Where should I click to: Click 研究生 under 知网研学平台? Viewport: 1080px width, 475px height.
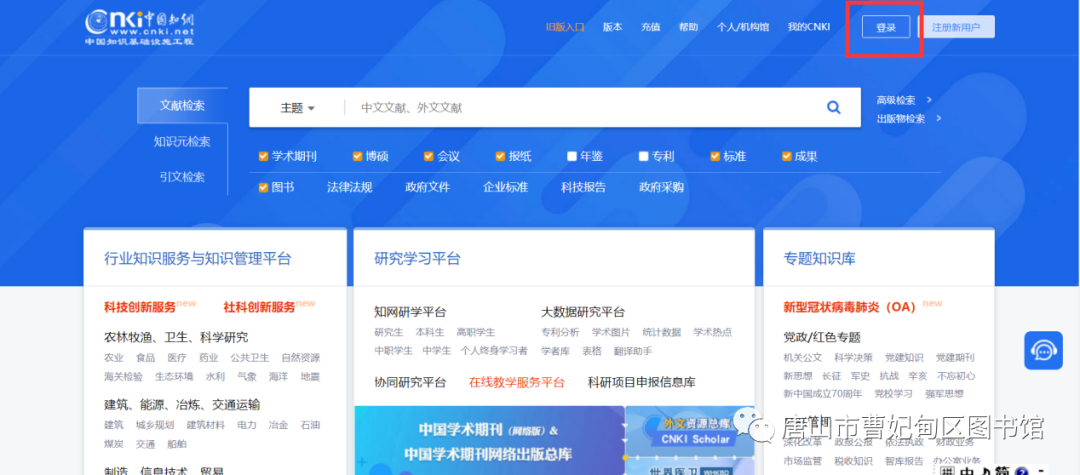388,332
